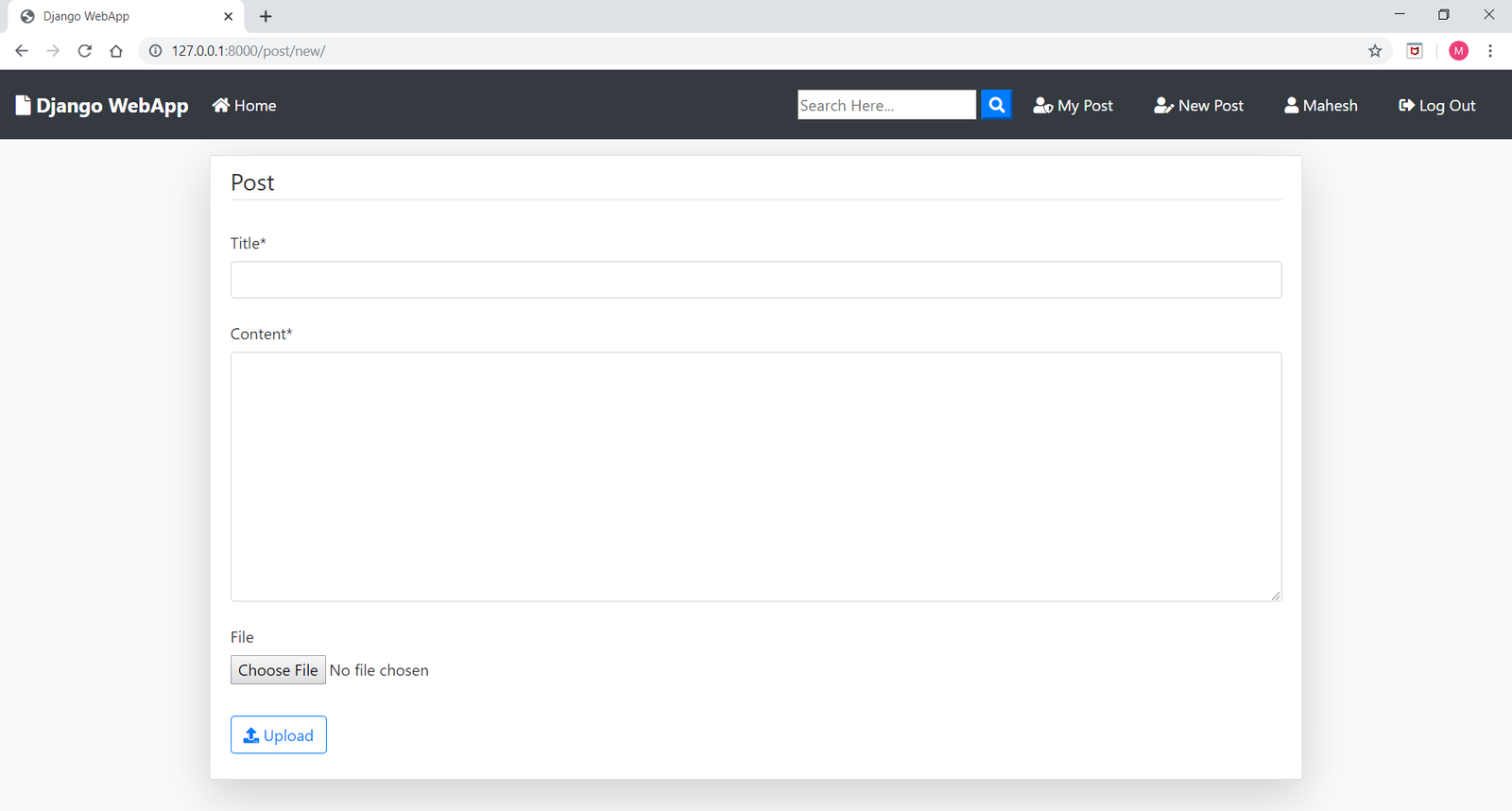The width and height of the screenshot is (1512, 811).
Task: Open the Chrome profile avatar
Action: (x=1458, y=51)
